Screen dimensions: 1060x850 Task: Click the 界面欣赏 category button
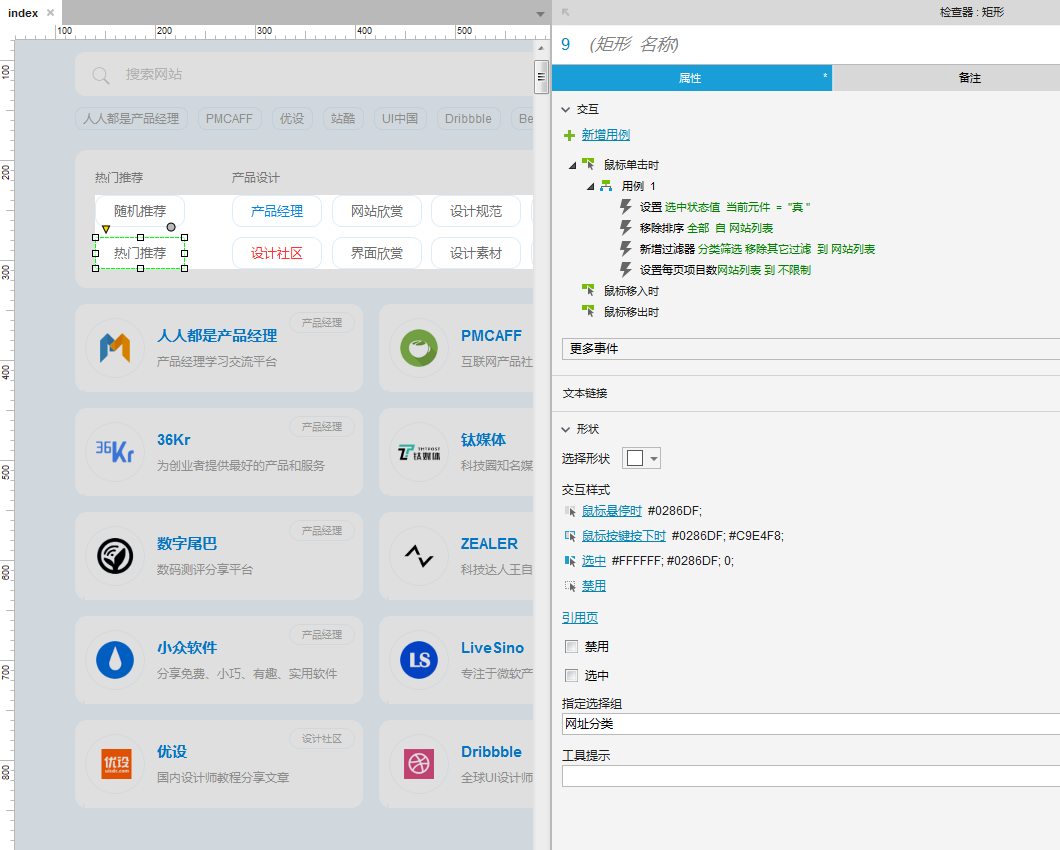[377, 254]
